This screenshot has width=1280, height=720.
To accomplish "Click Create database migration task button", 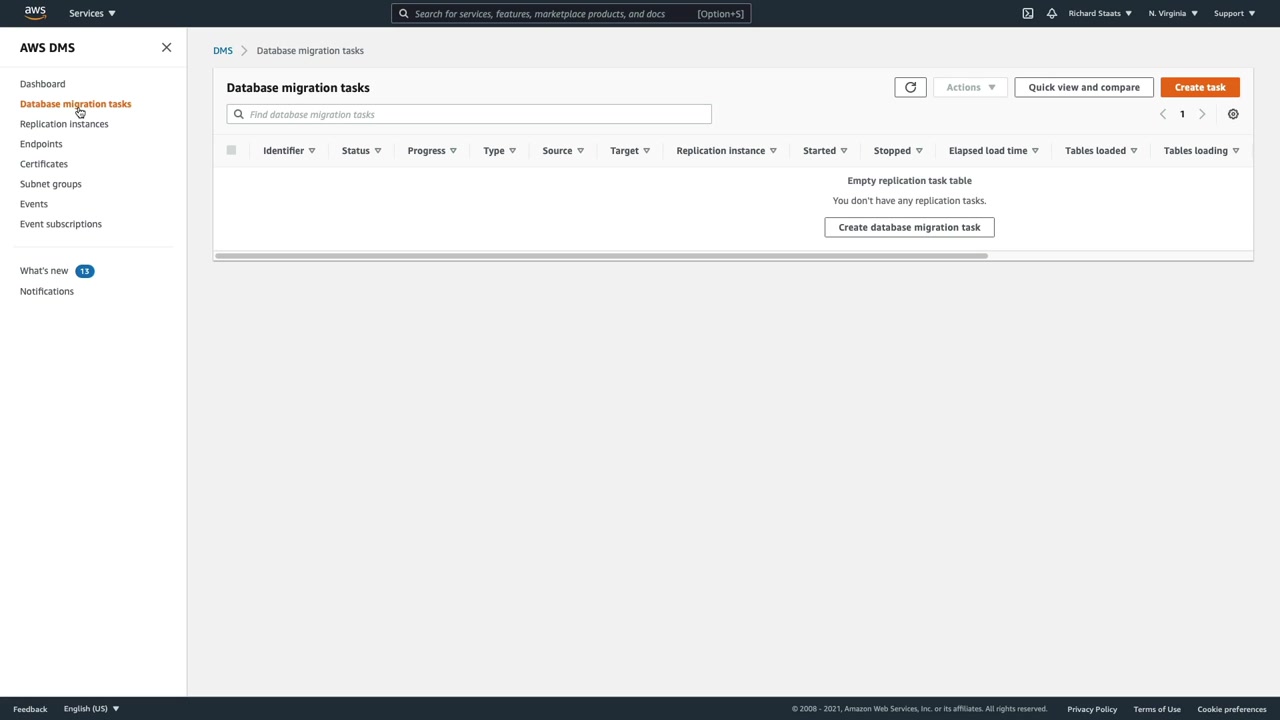I will pos(909,227).
